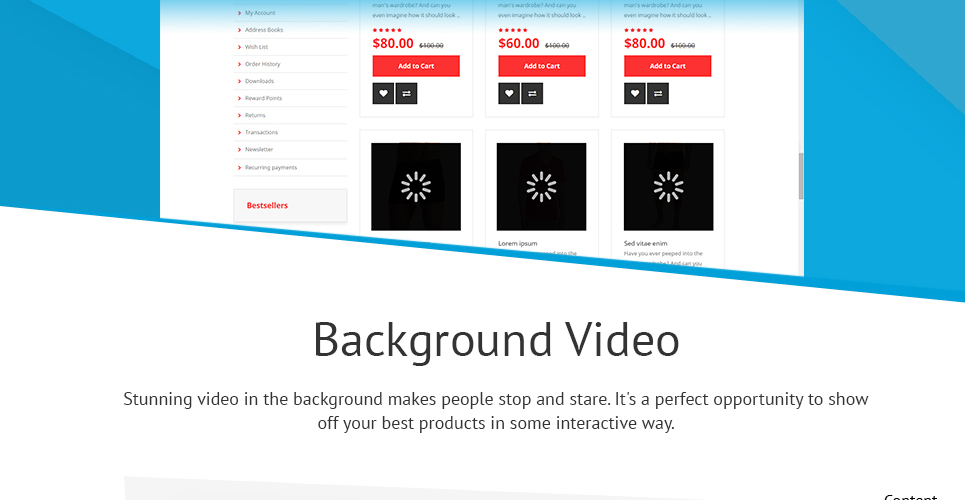Click the red arrow beside Wish List

(x=239, y=47)
